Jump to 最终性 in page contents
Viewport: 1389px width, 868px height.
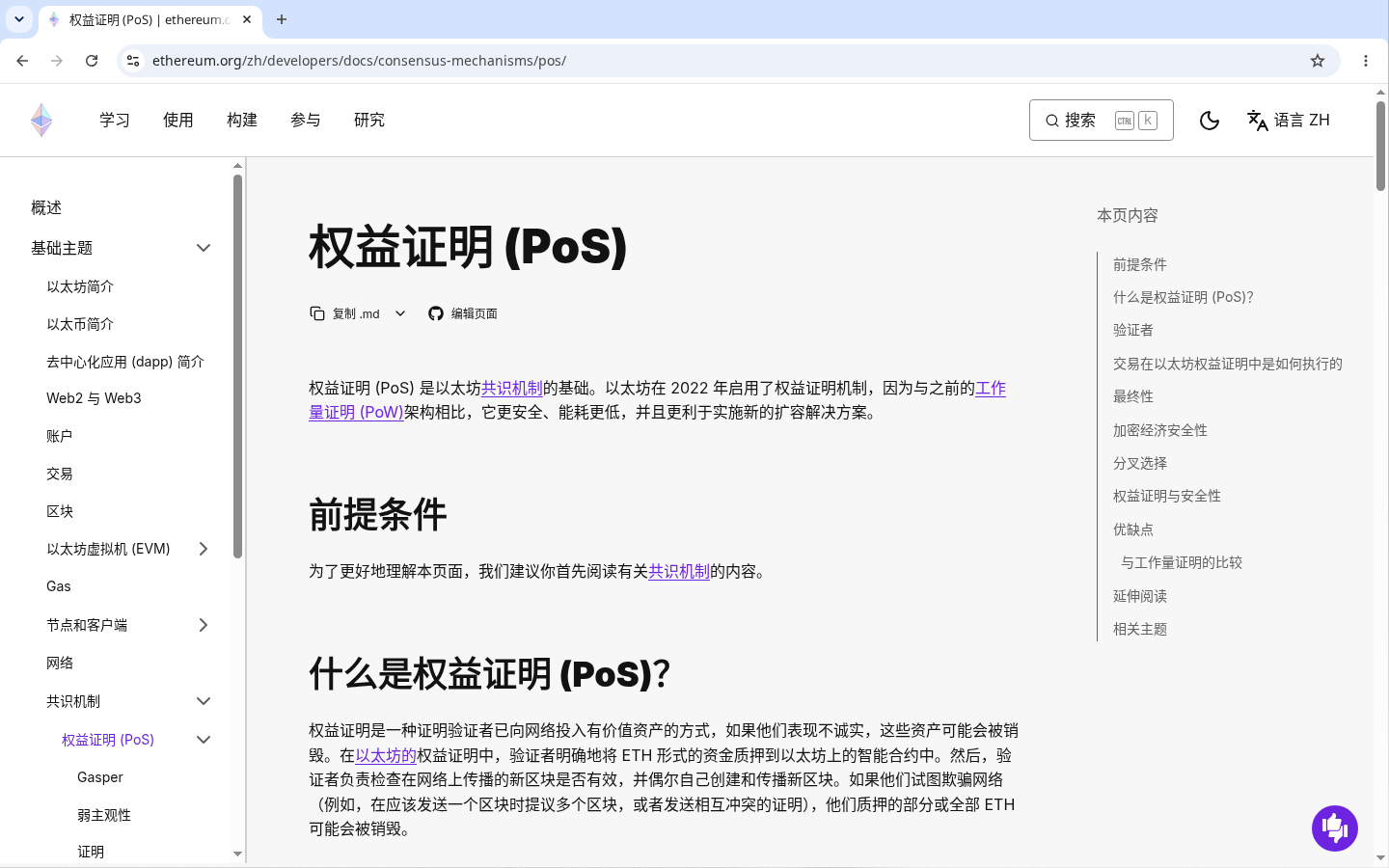pyautogui.click(x=1133, y=396)
